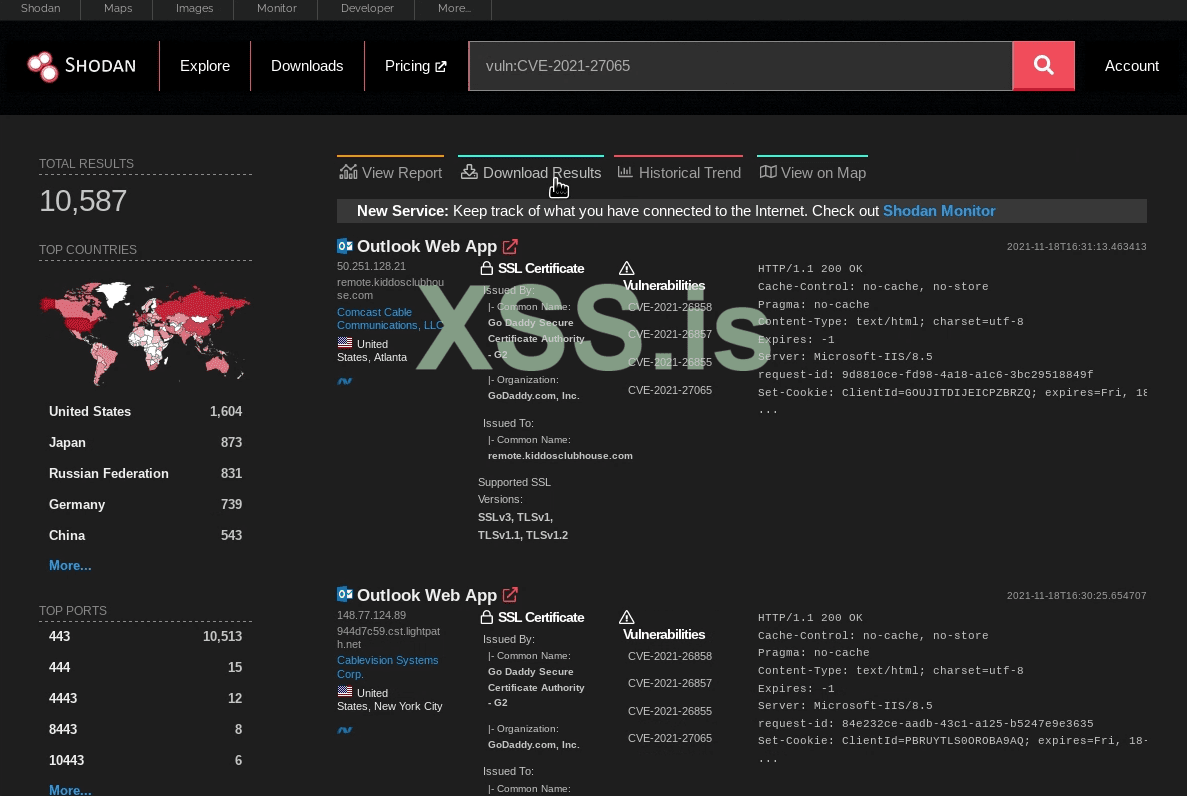Click the United States flag icon in first result
Image resolution: width=1187 pixels, height=796 pixels.
pos(344,344)
